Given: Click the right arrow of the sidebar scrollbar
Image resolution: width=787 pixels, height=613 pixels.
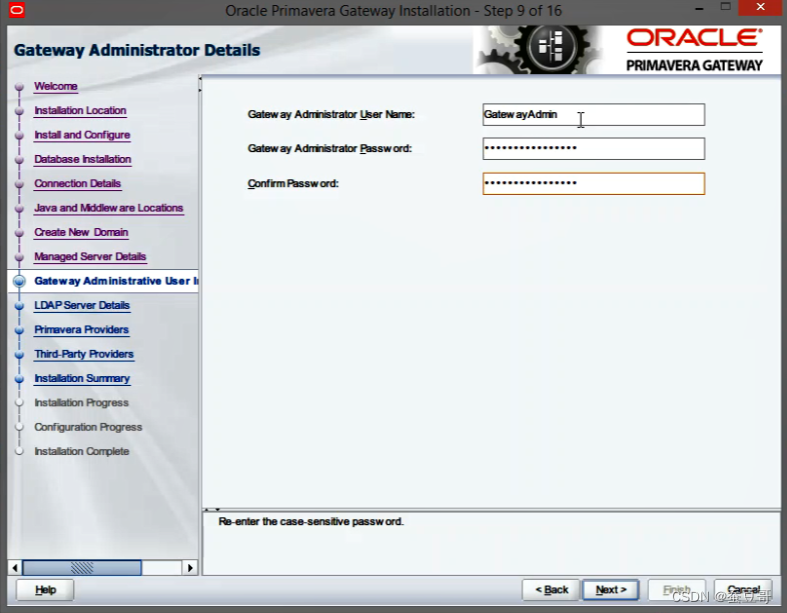Looking at the screenshot, I should (190, 568).
